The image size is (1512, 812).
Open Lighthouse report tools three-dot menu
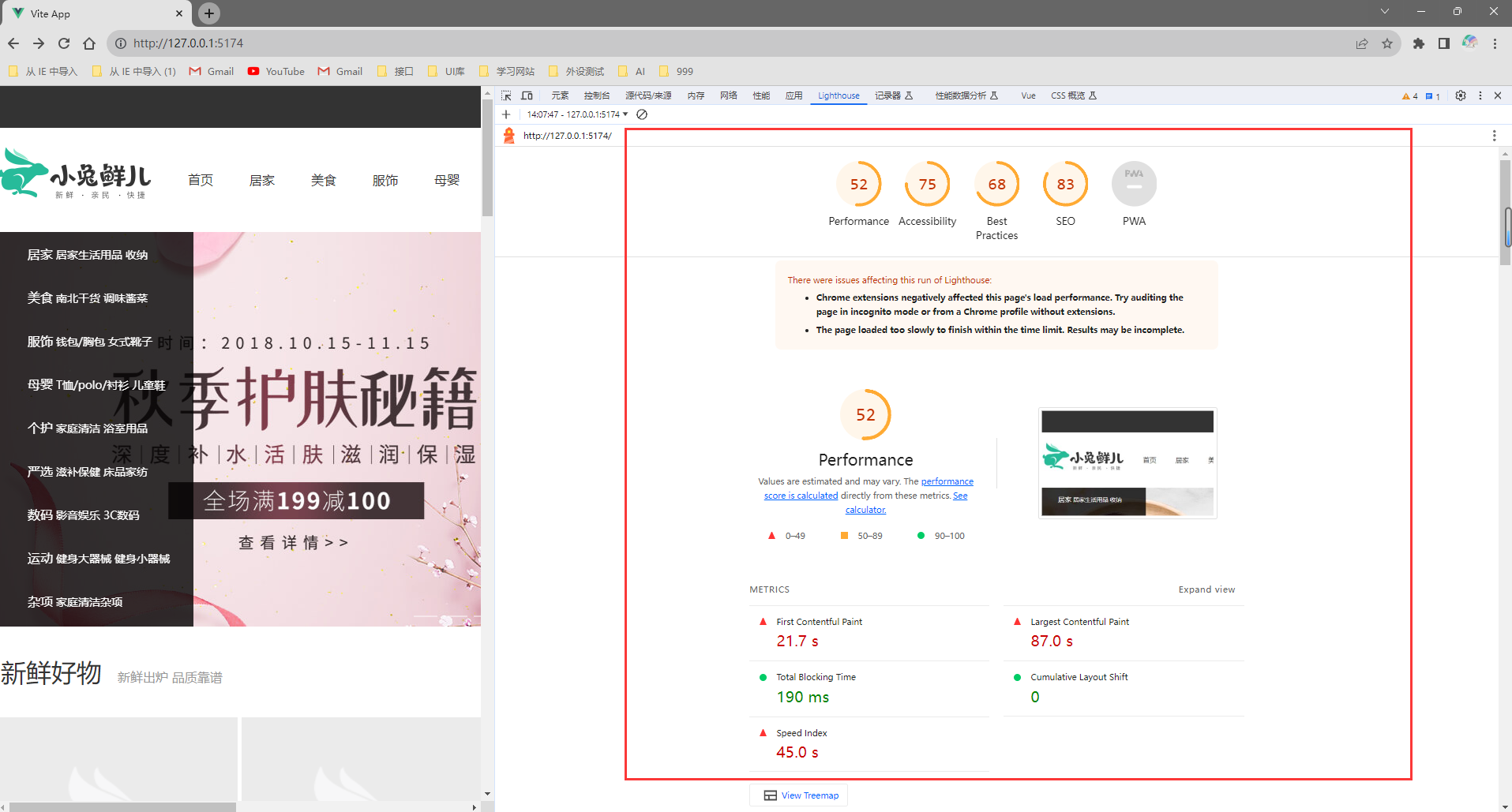(1494, 136)
